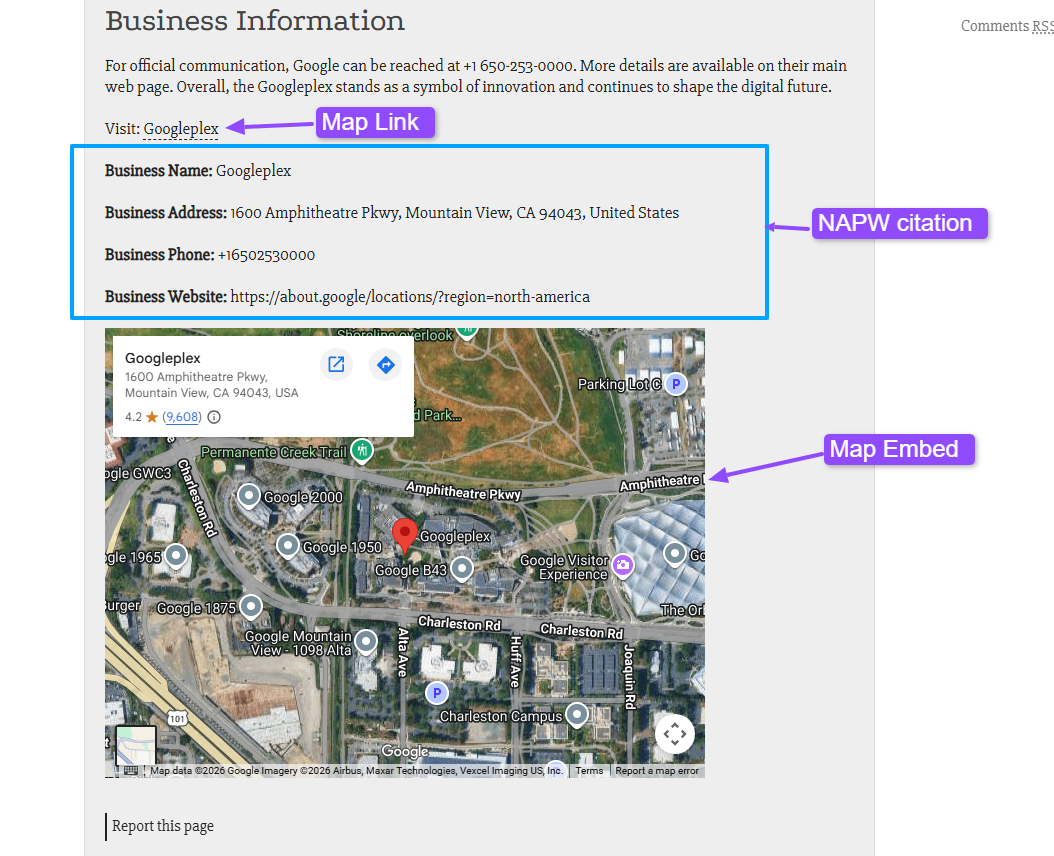Image resolution: width=1054 pixels, height=856 pixels.
Task: Click the Parking Lot C parking icon
Action: click(x=676, y=384)
